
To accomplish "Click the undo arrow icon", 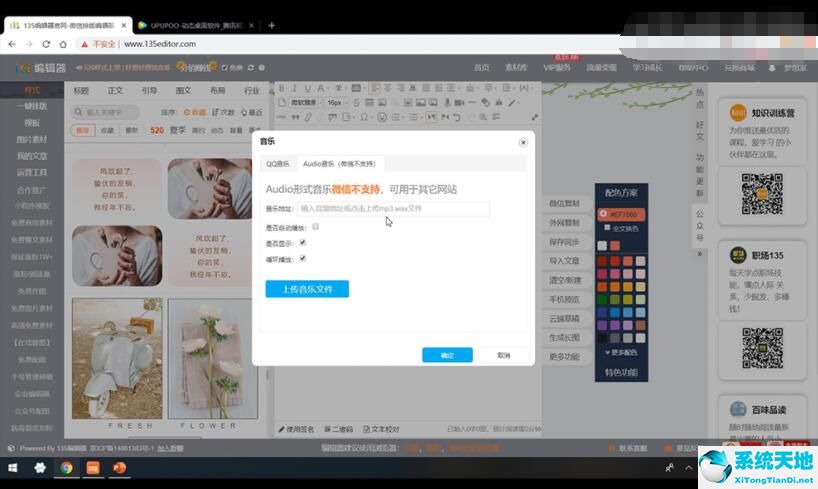I will tap(457, 117).
